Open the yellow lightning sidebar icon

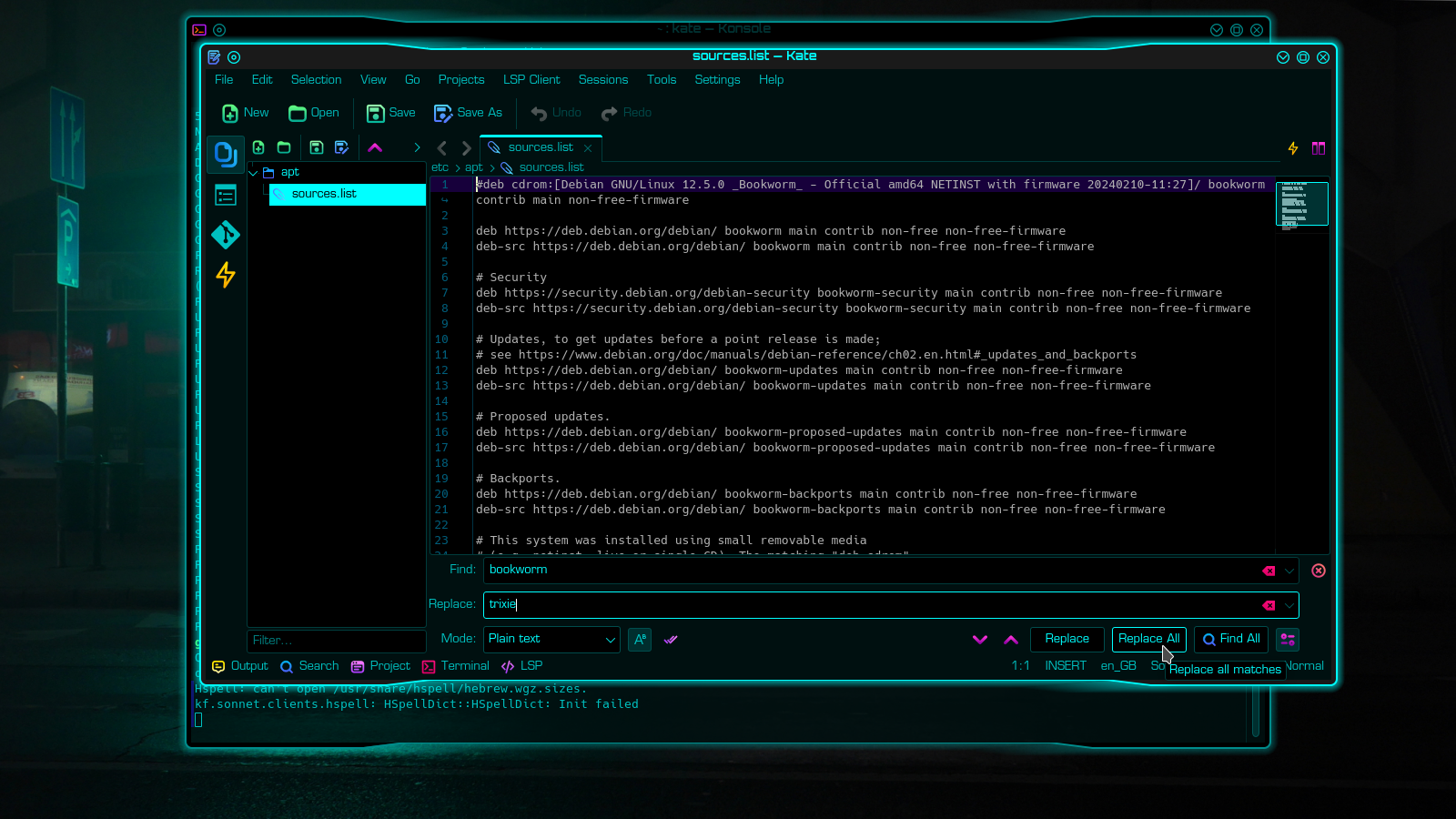pyautogui.click(x=225, y=275)
